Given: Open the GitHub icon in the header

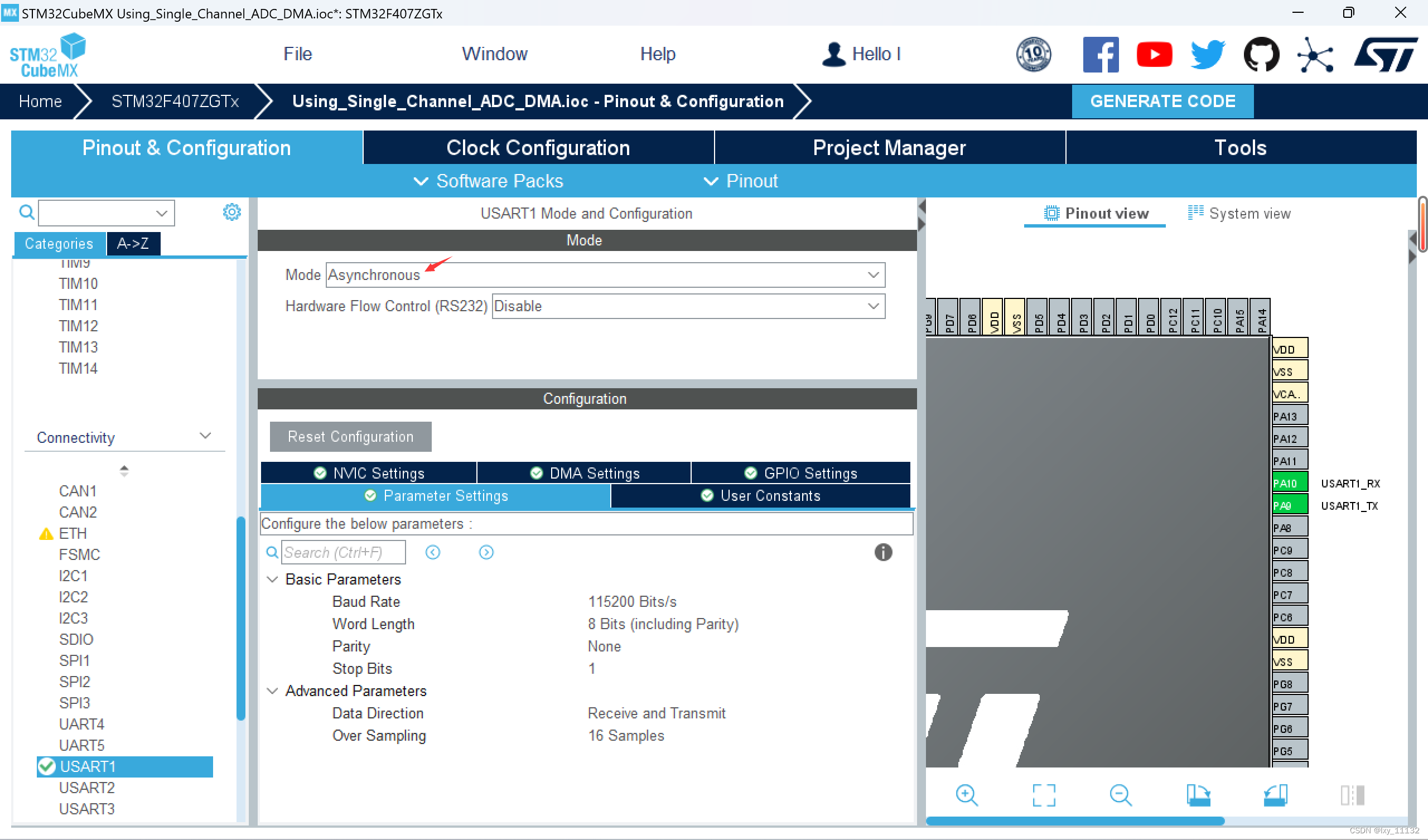Looking at the screenshot, I should pyautogui.click(x=1261, y=55).
